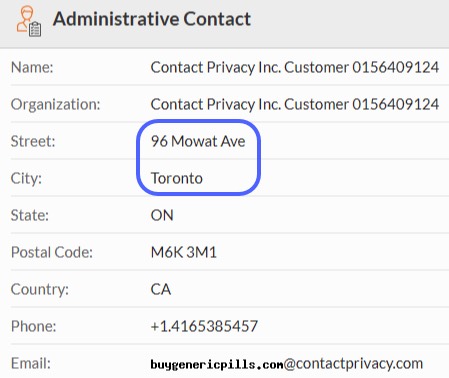
Task: Click the 96 Mowat Ave street value
Action: [198, 141]
